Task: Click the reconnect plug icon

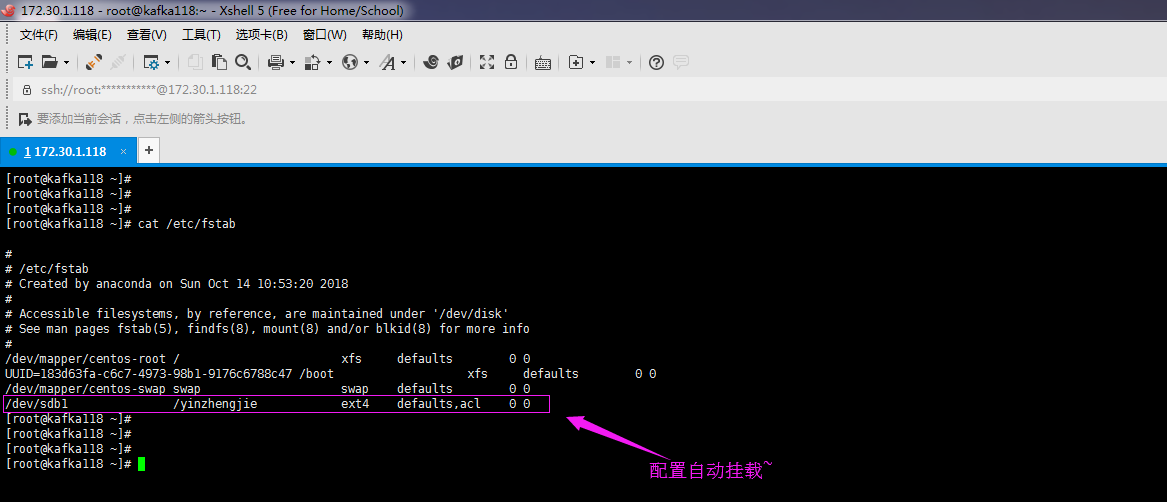Action: click(x=94, y=63)
